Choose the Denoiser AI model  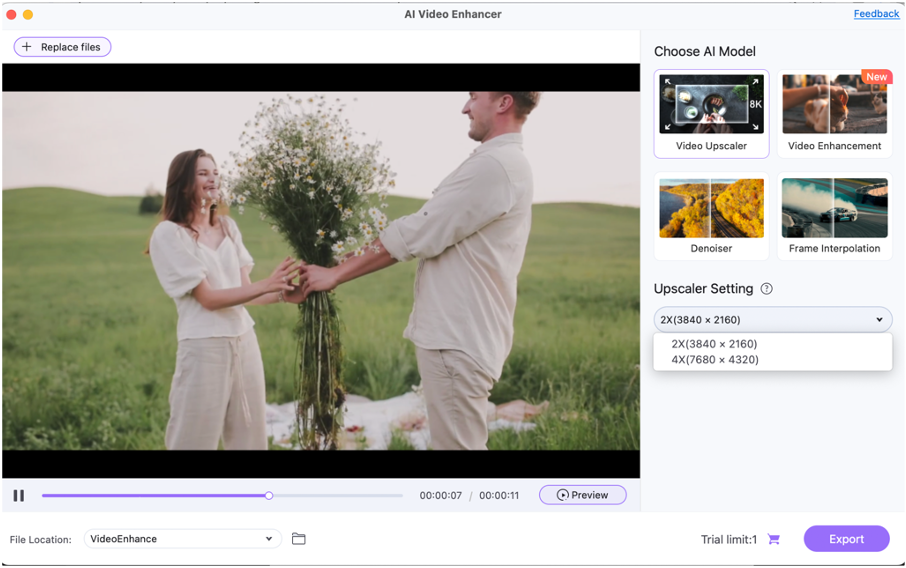click(711, 217)
